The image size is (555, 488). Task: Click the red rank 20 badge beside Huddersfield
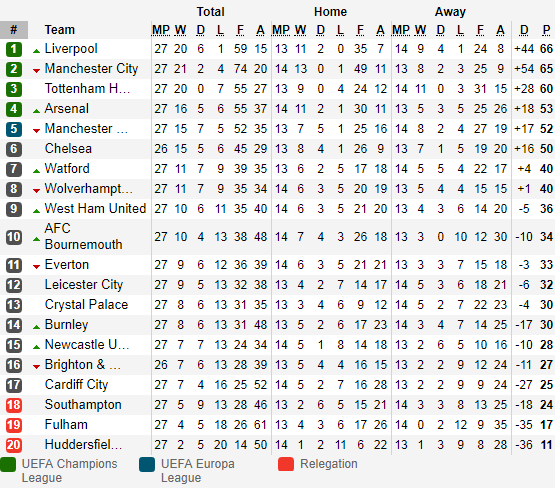point(14,445)
